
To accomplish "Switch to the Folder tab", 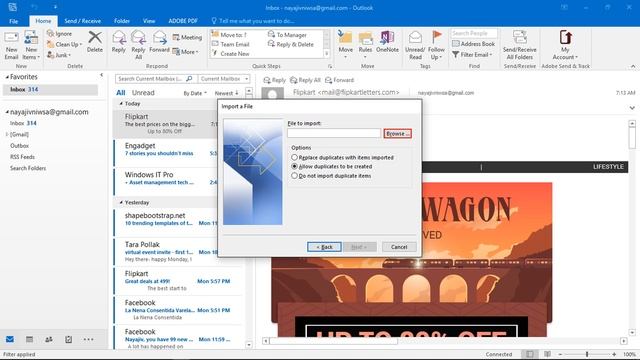I will click(x=122, y=21).
